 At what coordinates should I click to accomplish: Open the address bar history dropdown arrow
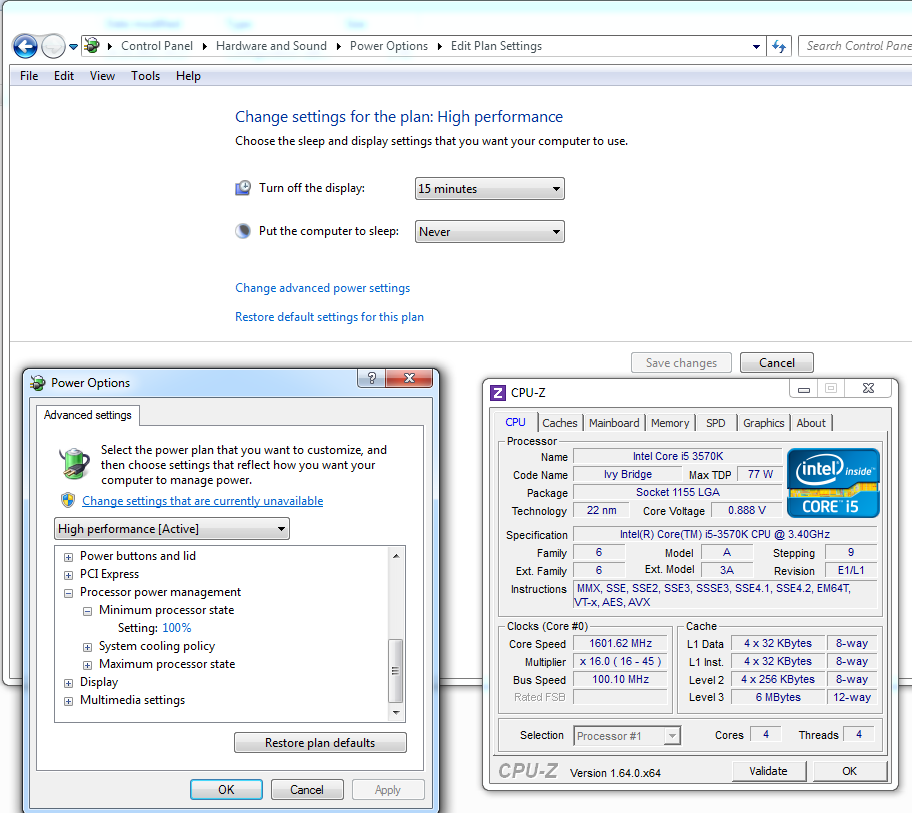point(756,47)
